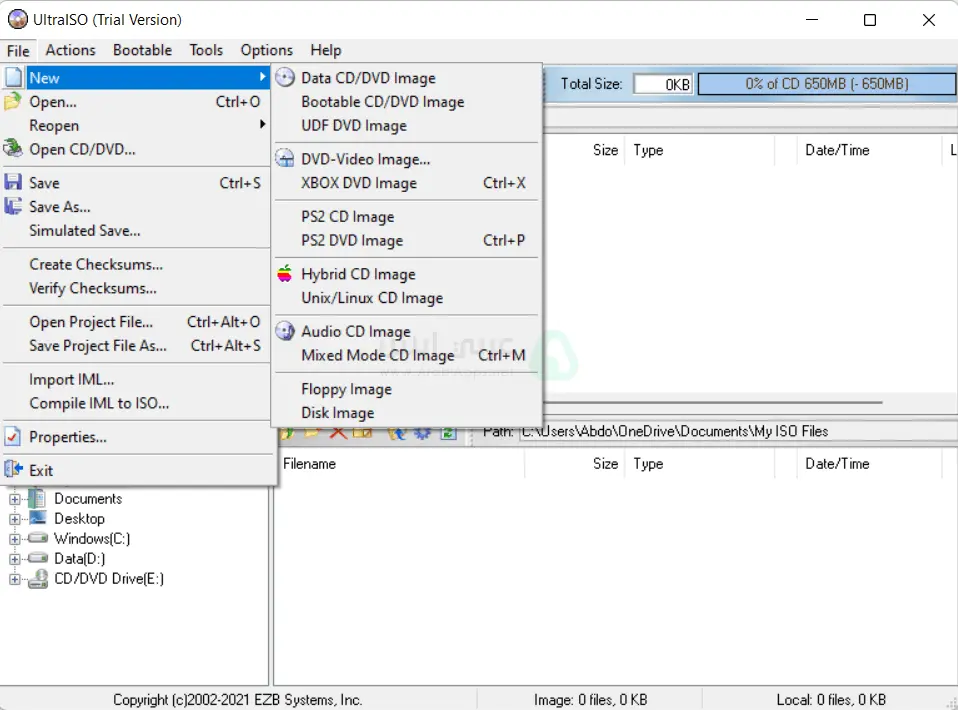Image resolution: width=958 pixels, height=710 pixels.
Task: Select the CD/DVD Drive(E:) tree item
Action: pyautogui.click(x=109, y=578)
